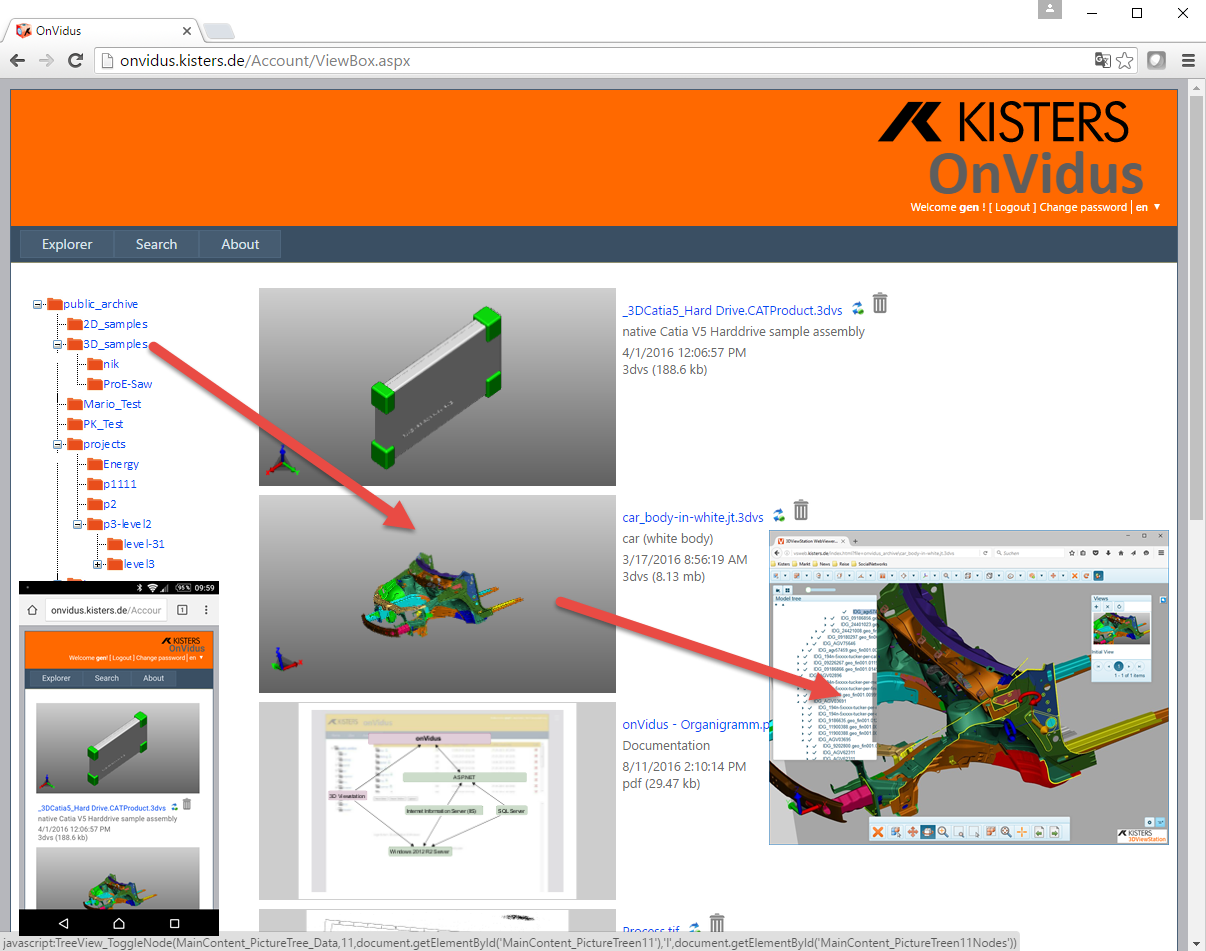
Task: Open the Search tab
Action: (156, 244)
